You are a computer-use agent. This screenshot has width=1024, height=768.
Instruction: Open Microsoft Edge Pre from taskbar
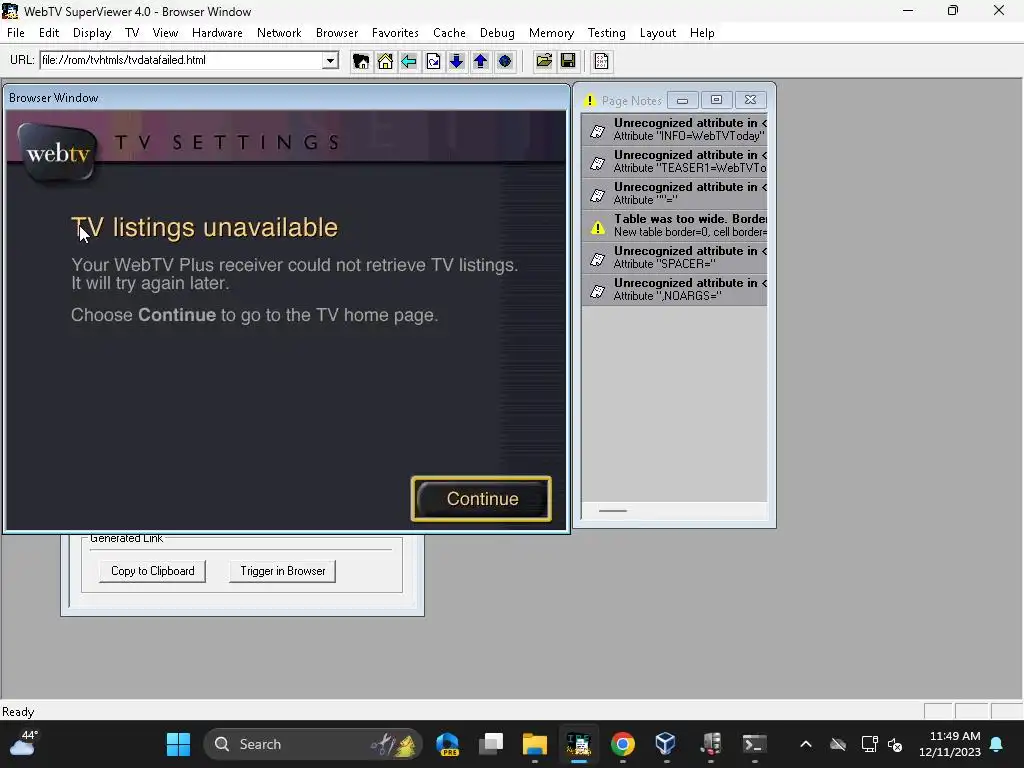point(447,744)
